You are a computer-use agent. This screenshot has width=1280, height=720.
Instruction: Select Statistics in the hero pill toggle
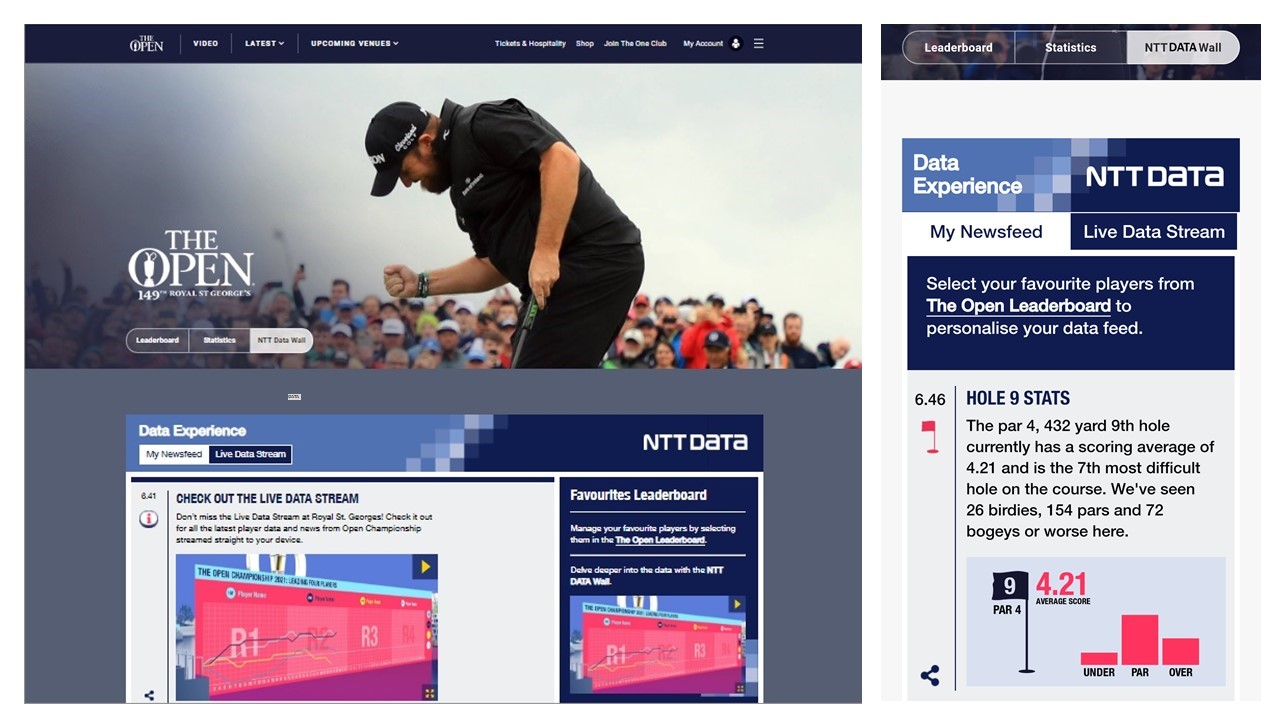[219, 341]
